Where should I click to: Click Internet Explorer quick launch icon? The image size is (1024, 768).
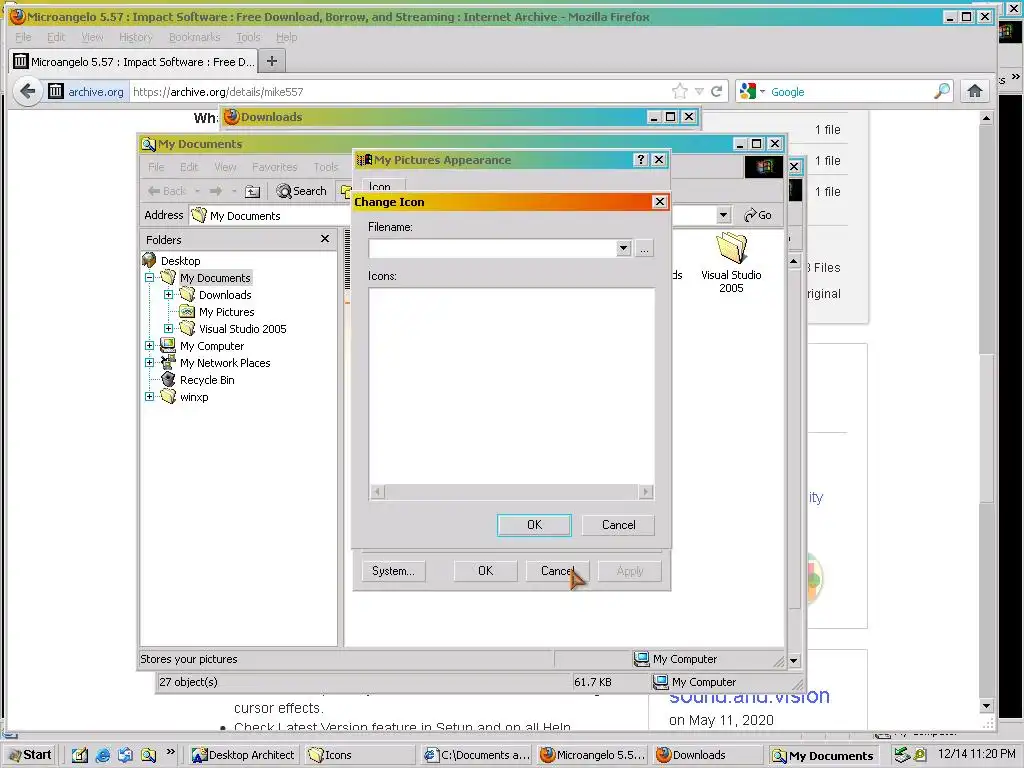(103, 755)
